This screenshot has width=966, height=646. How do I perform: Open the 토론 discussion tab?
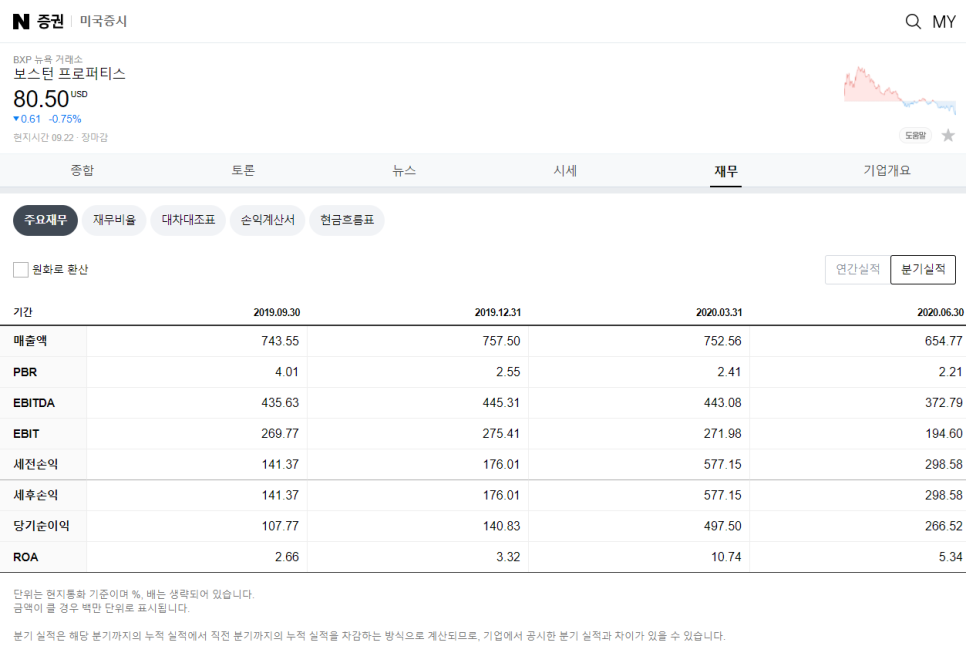pos(243,171)
